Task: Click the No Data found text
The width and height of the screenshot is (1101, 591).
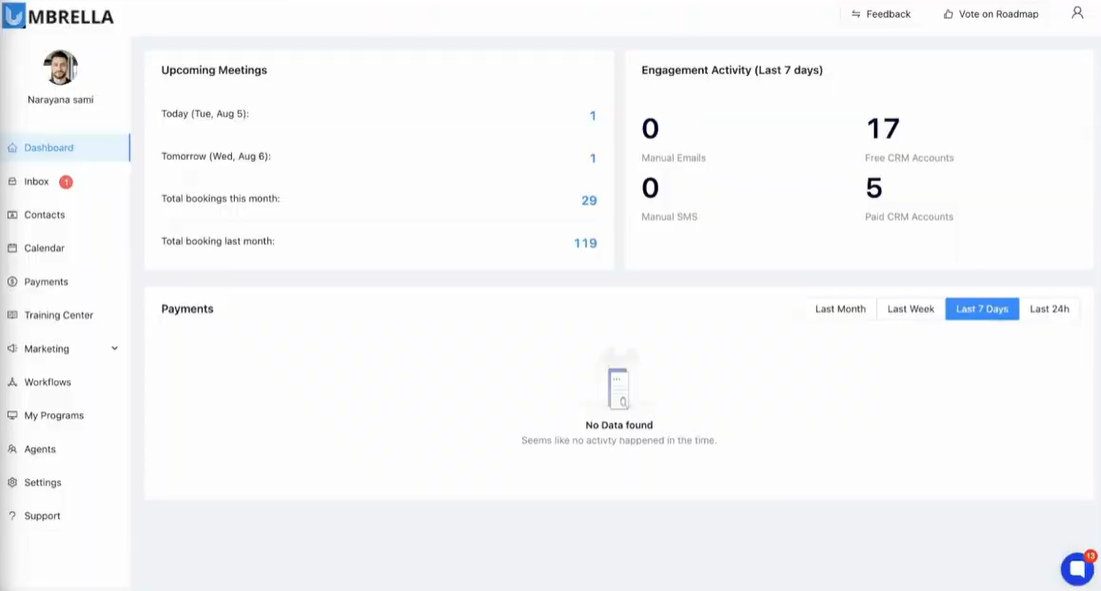Action: pyautogui.click(x=619, y=425)
